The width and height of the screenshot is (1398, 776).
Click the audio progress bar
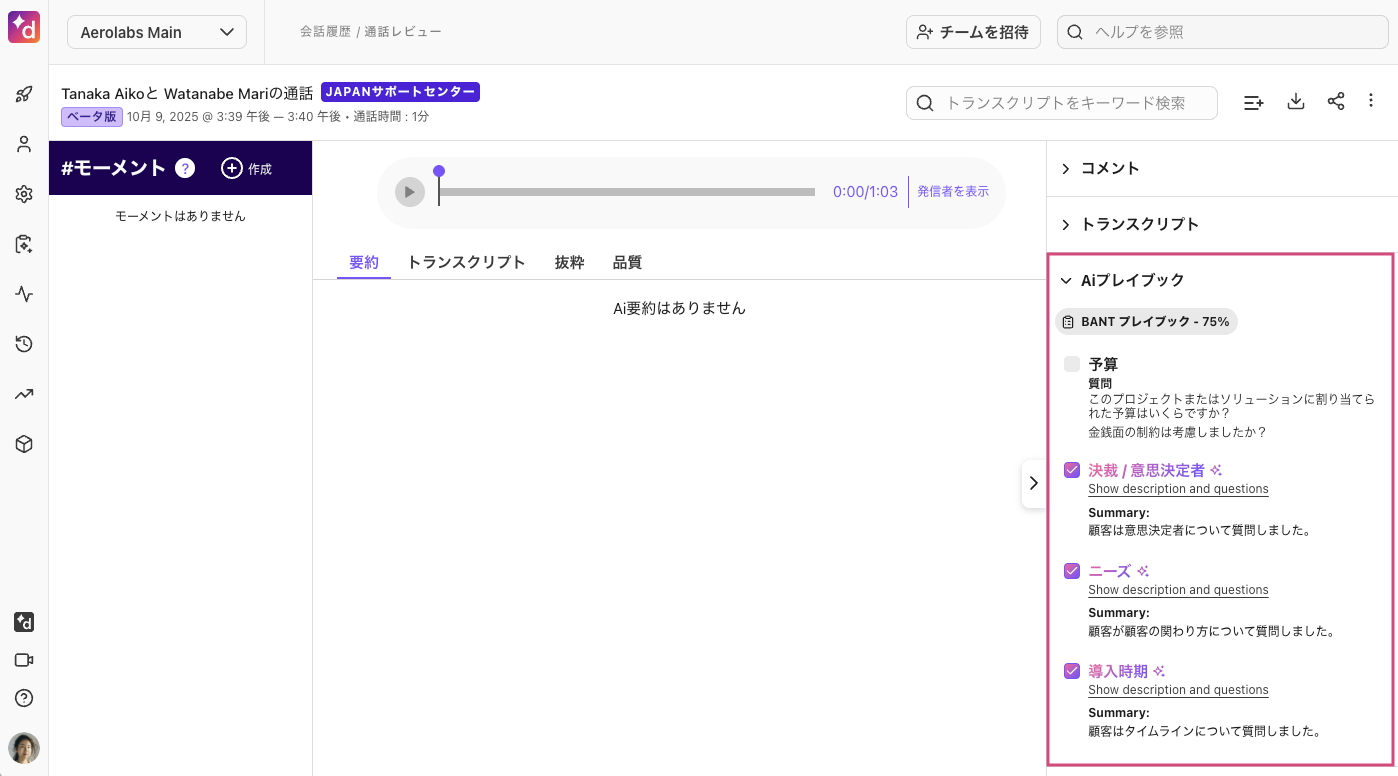tap(626, 192)
